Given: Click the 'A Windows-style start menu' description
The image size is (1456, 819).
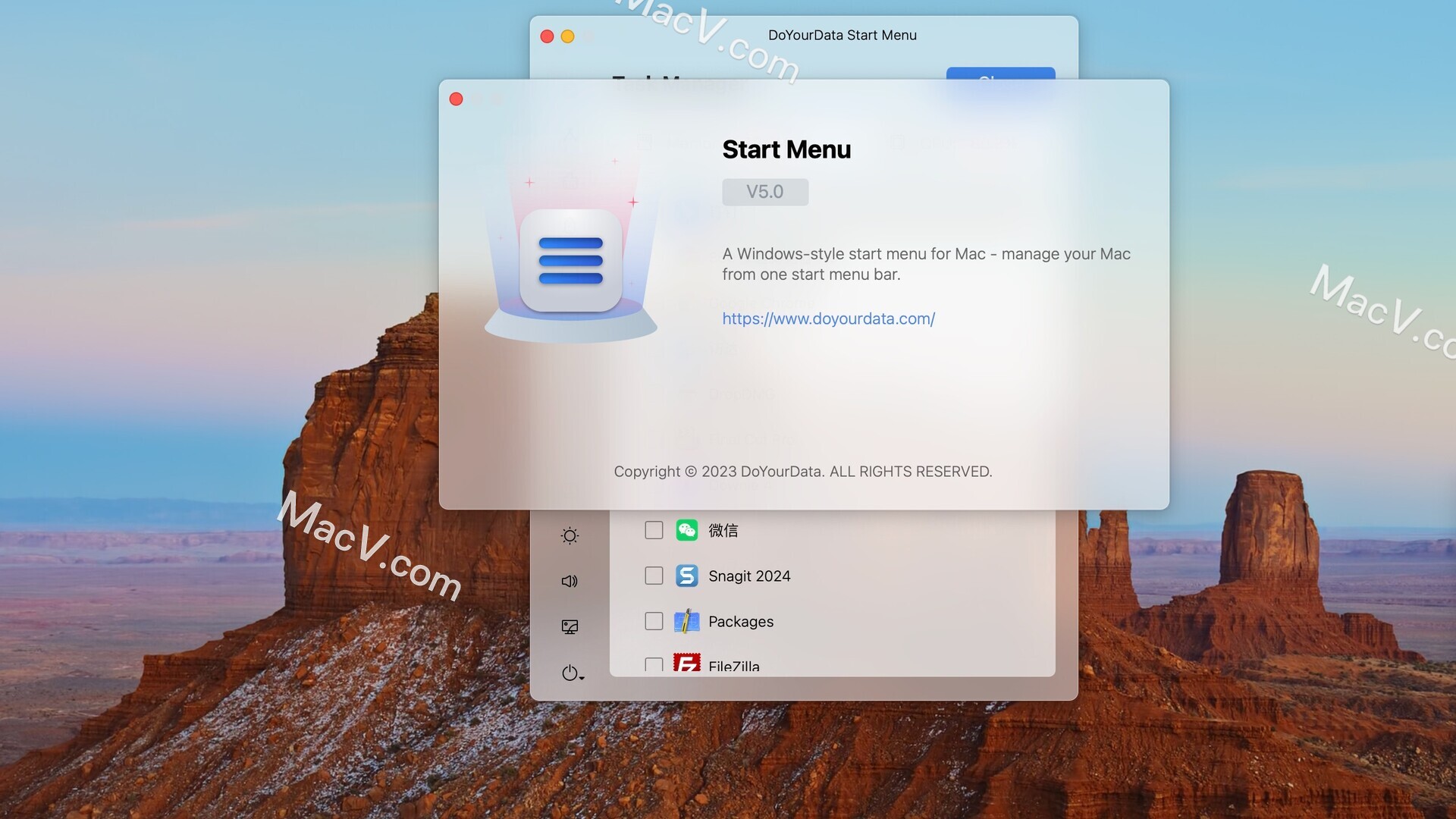Looking at the screenshot, I should (x=926, y=264).
